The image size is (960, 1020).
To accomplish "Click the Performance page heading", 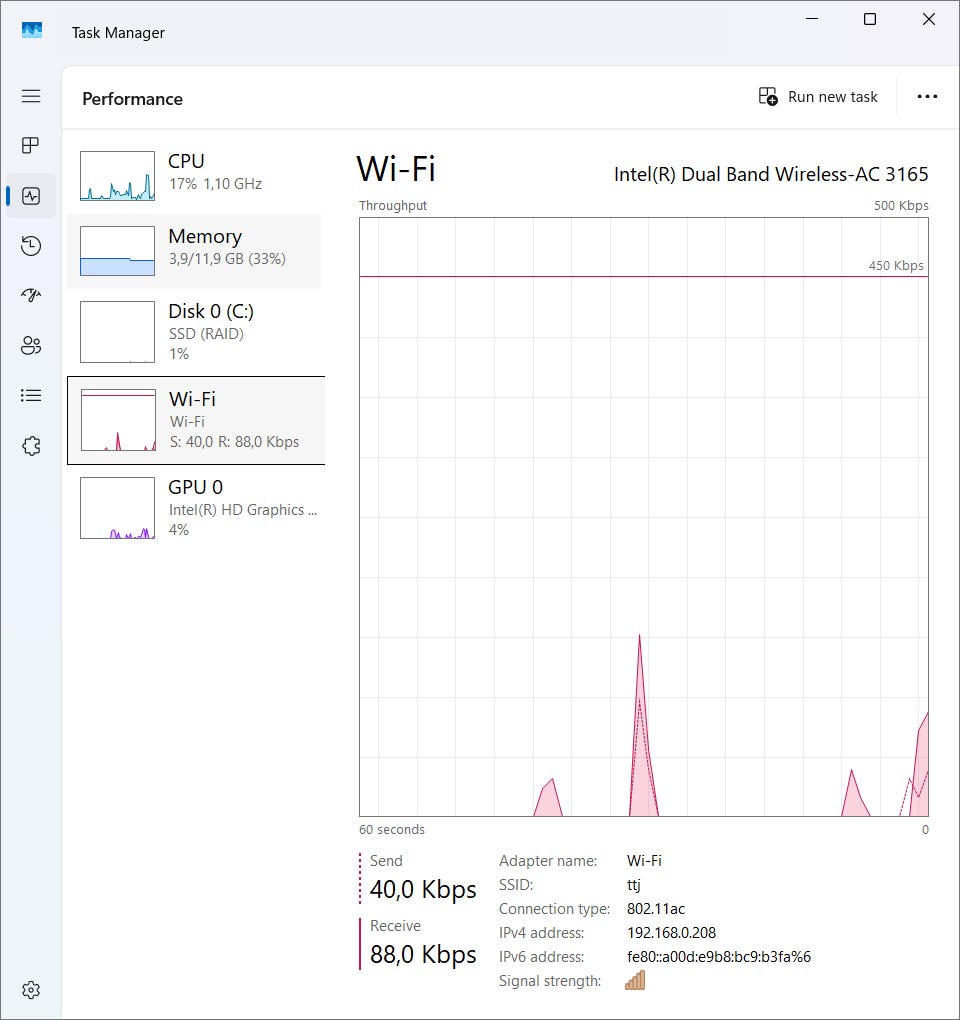I will click(x=133, y=99).
